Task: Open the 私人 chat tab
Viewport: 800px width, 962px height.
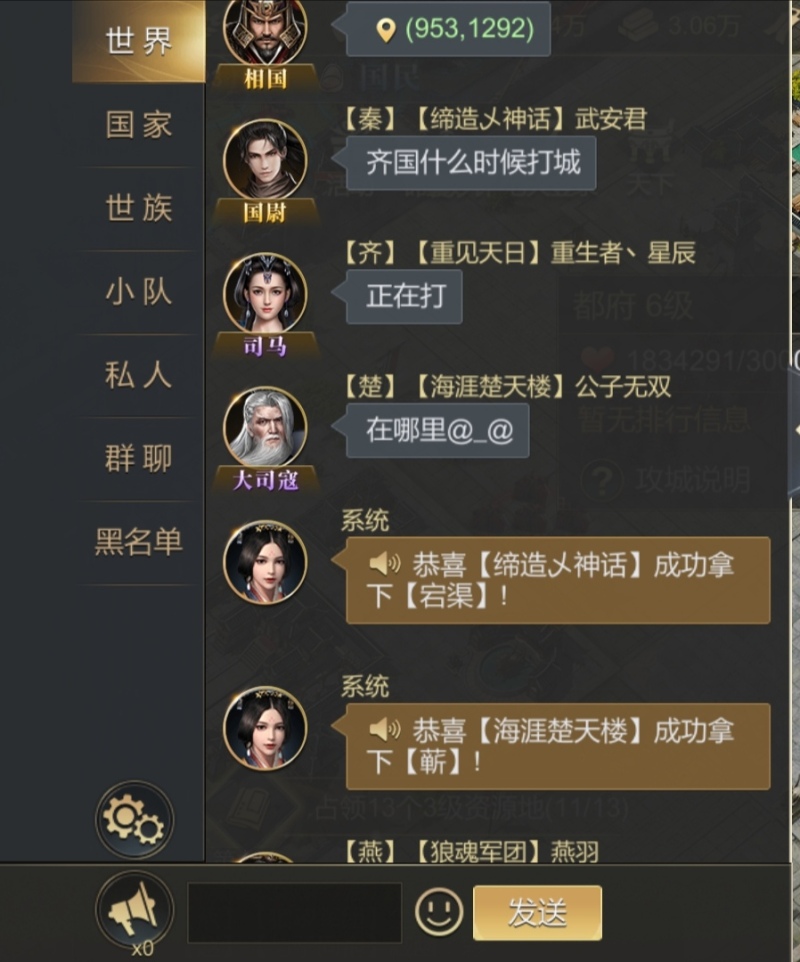Action: click(139, 375)
